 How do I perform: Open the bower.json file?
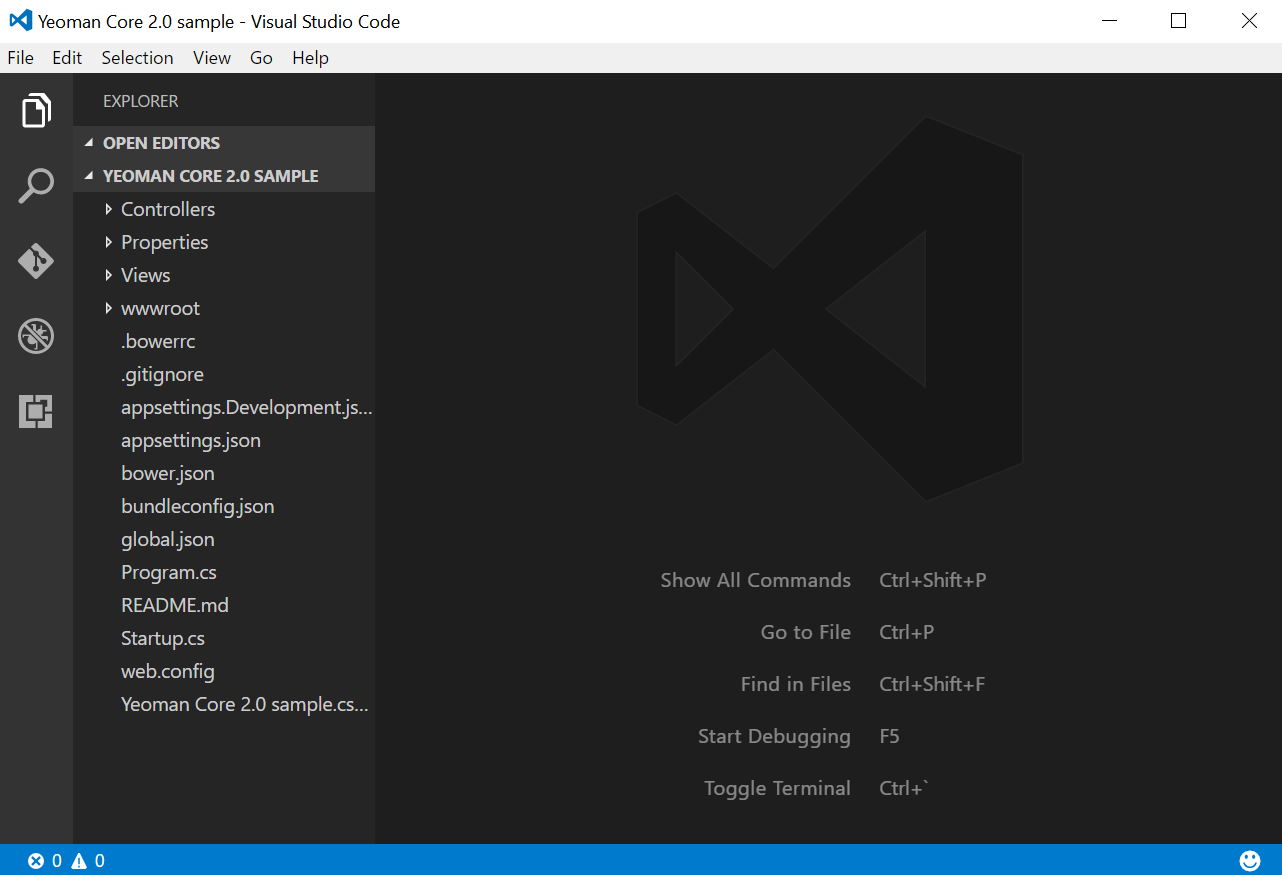tap(224, 473)
